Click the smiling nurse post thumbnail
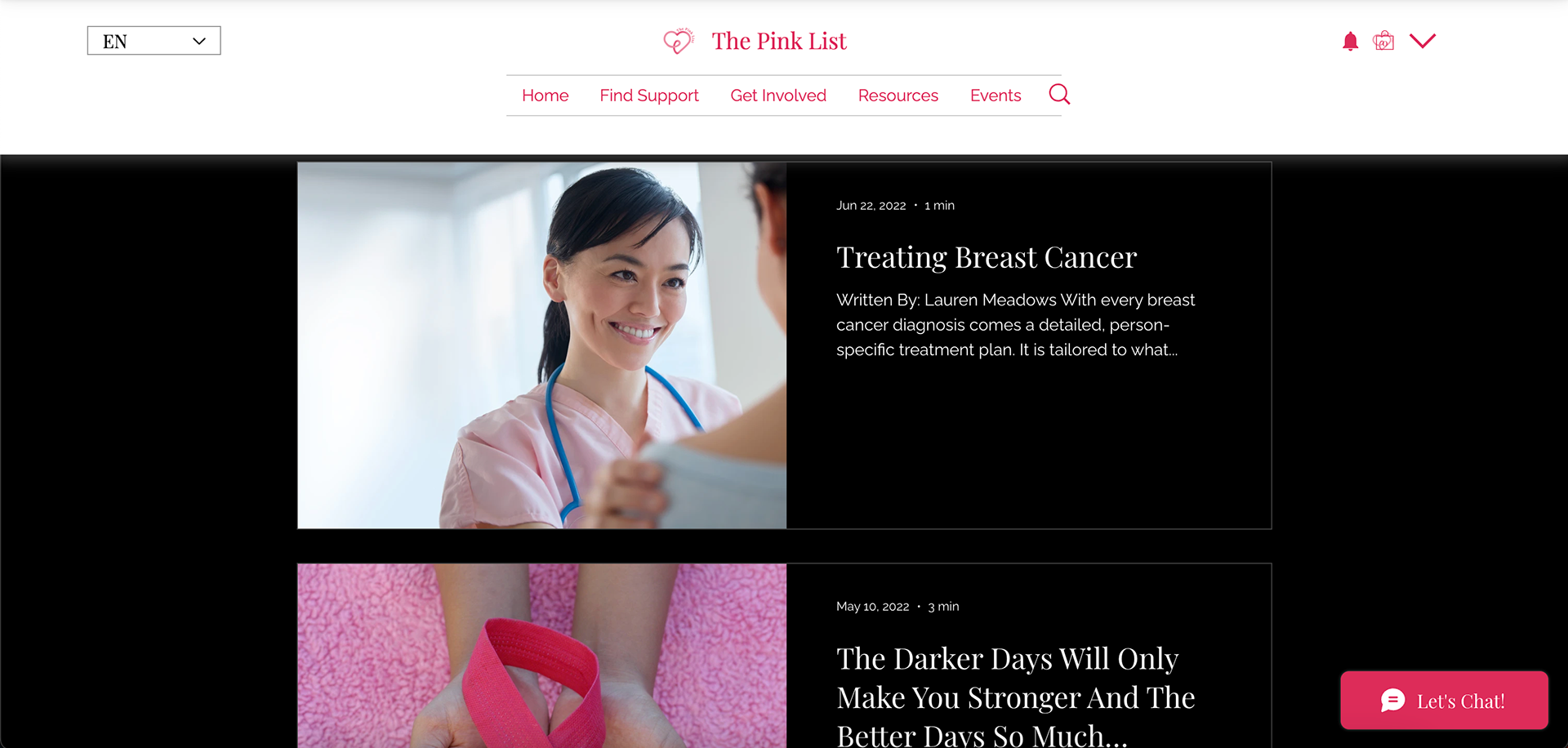 point(542,345)
